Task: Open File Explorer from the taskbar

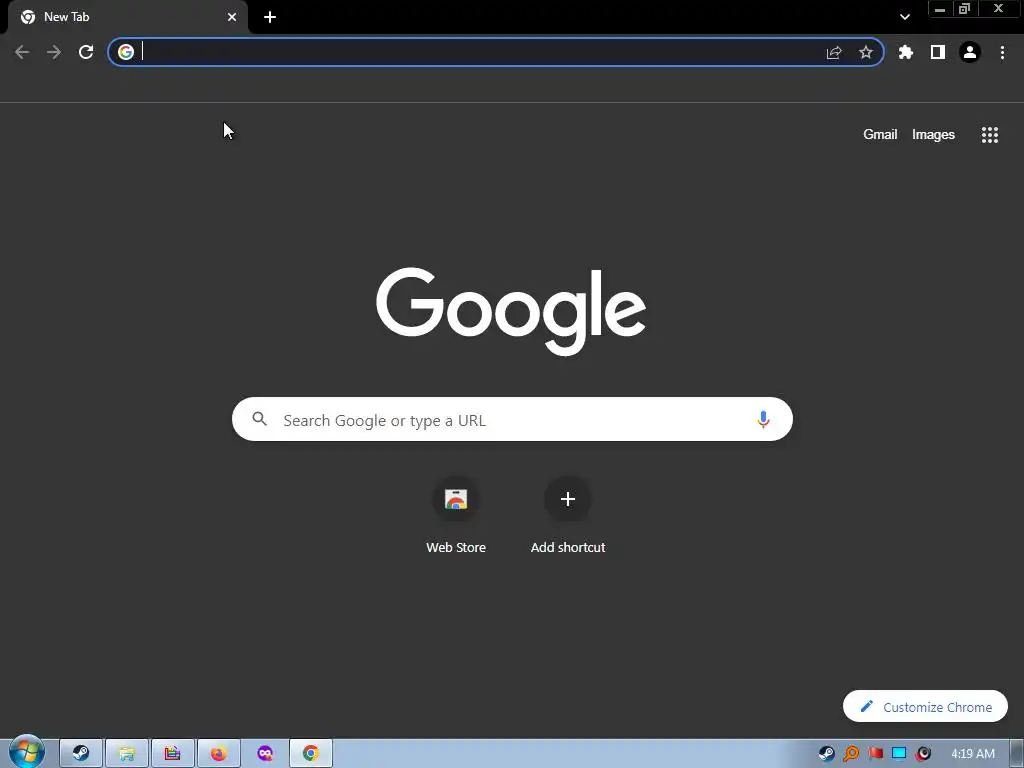Action: click(127, 754)
